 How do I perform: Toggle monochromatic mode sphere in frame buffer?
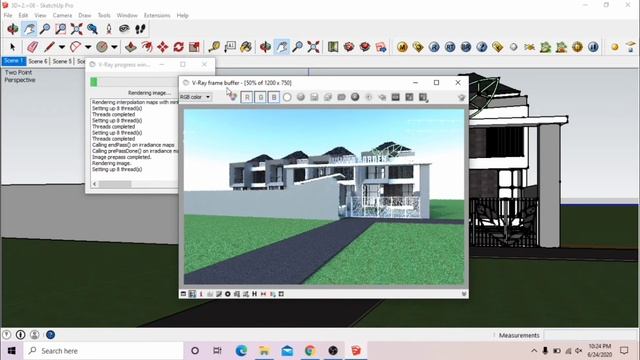pos(301,97)
